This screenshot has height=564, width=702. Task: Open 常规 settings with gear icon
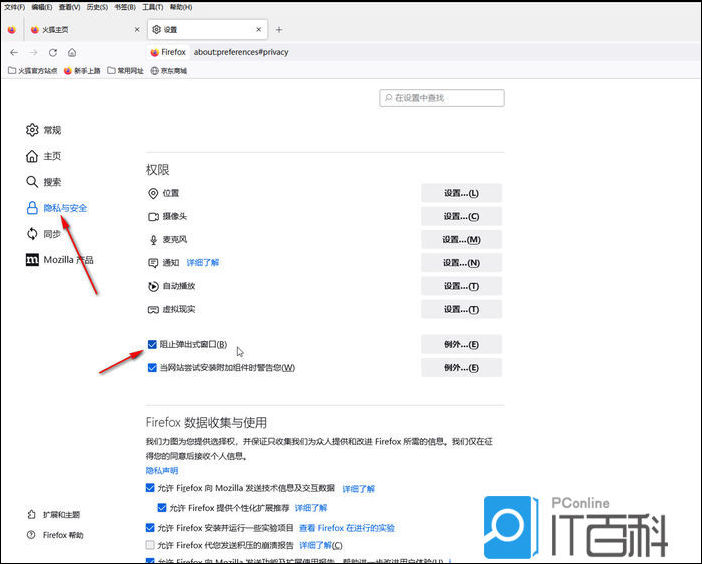pyautogui.click(x=43, y=130)
